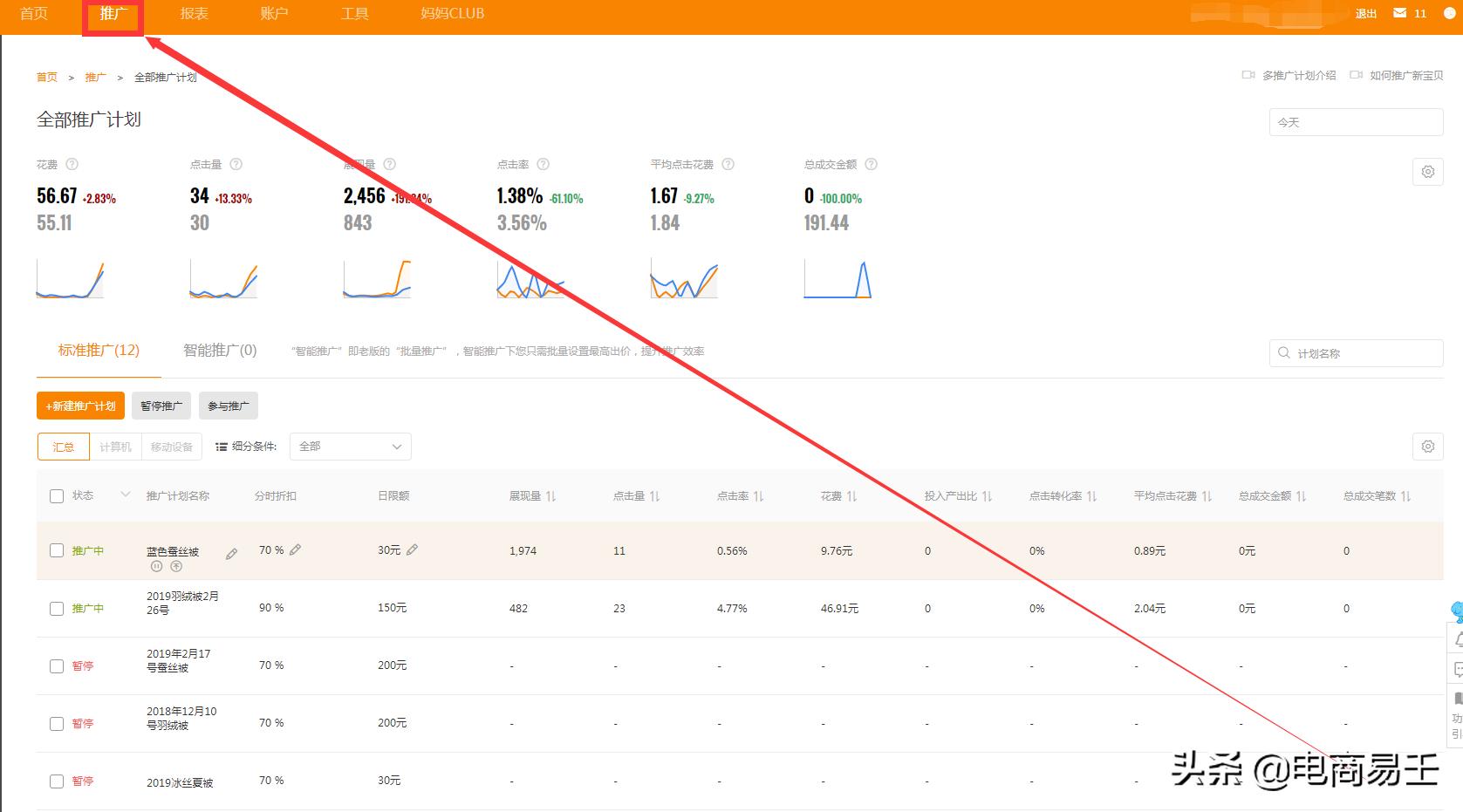Open the 今天 date range selector

coord(1355,122)
